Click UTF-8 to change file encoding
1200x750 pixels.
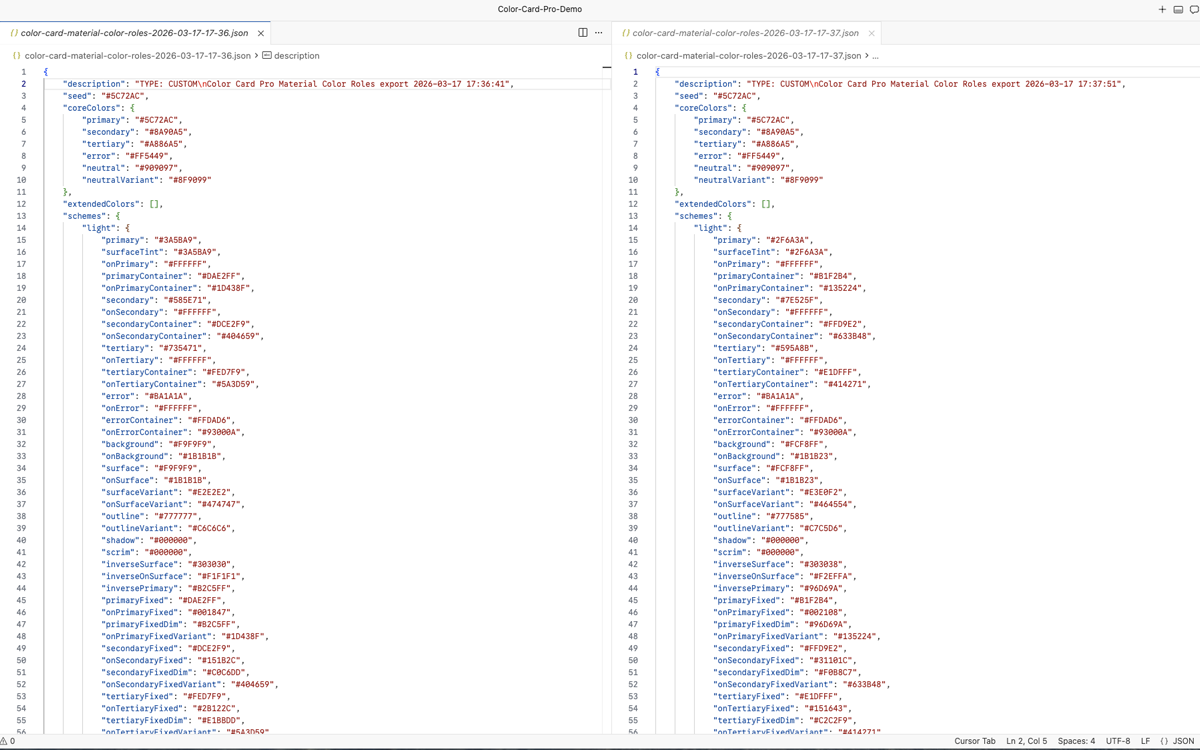pyautogui.click(x=1117, y=741)
